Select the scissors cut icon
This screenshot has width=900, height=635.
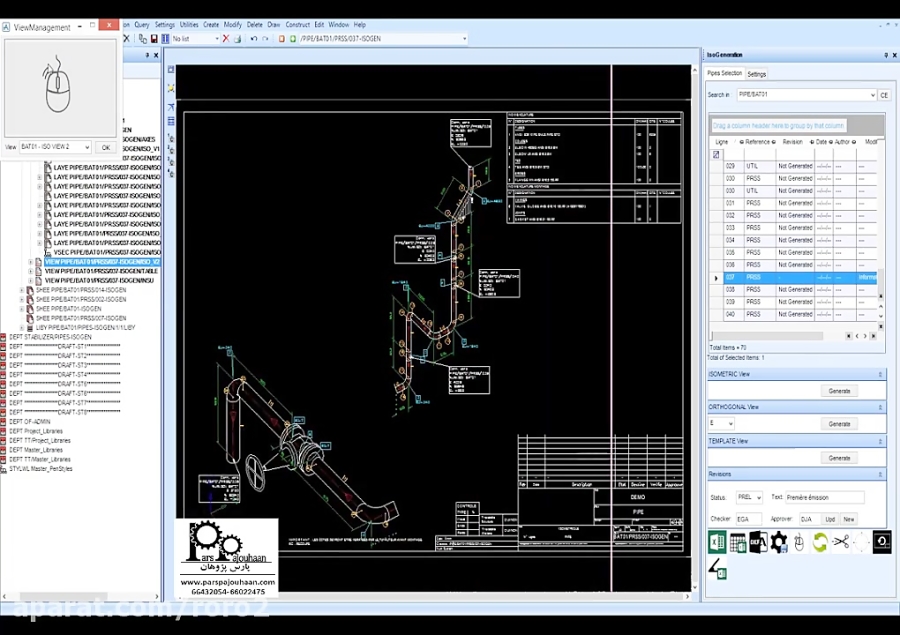tap(839, 542)
